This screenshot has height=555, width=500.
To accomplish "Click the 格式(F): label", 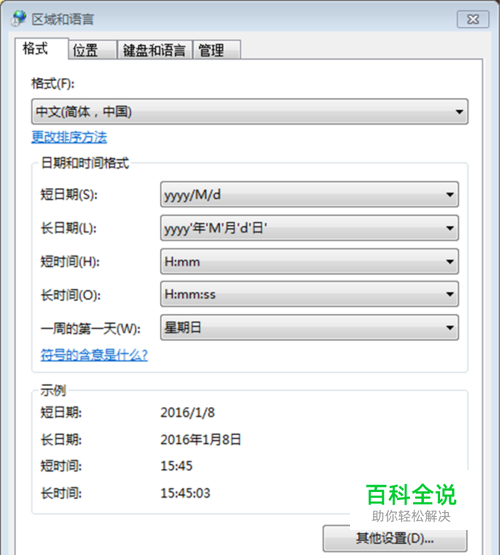I will (53, 84).
